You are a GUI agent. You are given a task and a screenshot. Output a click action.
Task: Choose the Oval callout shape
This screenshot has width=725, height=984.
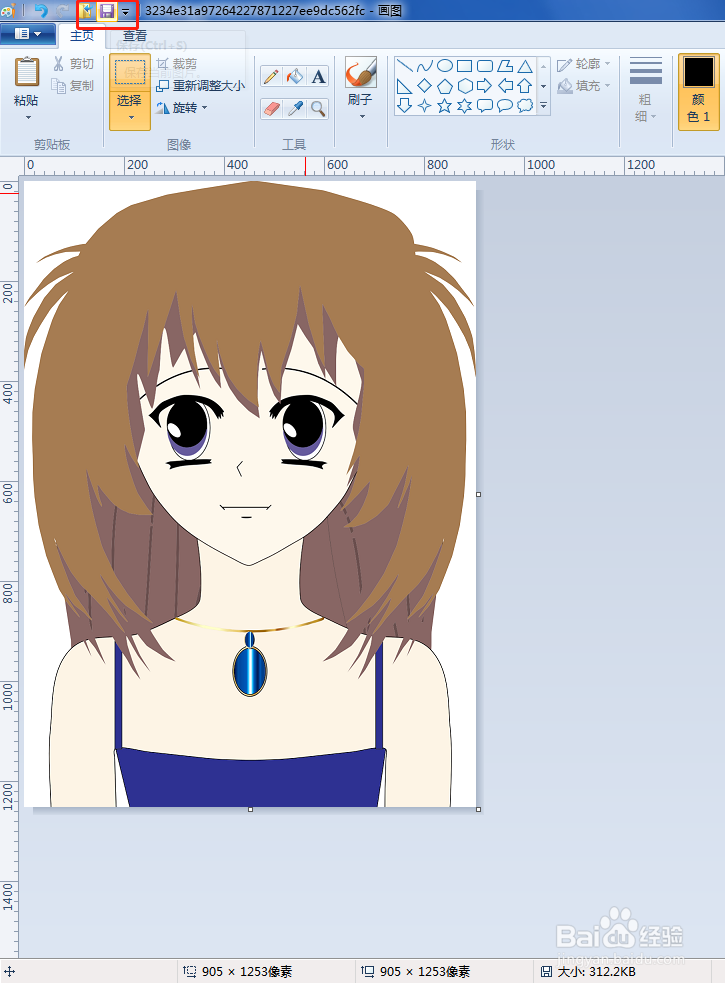(505, 105)
